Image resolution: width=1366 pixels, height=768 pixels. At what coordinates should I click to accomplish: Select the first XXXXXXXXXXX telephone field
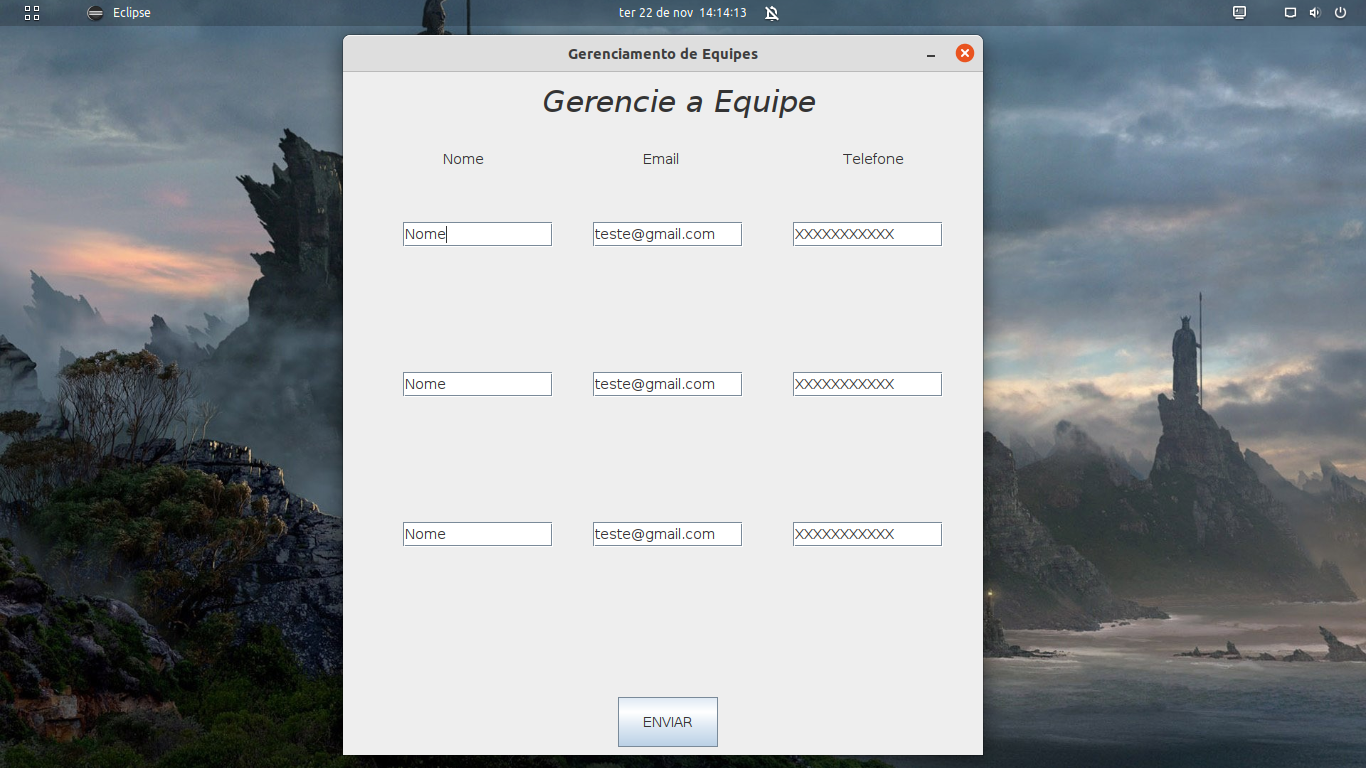(866, 233)
